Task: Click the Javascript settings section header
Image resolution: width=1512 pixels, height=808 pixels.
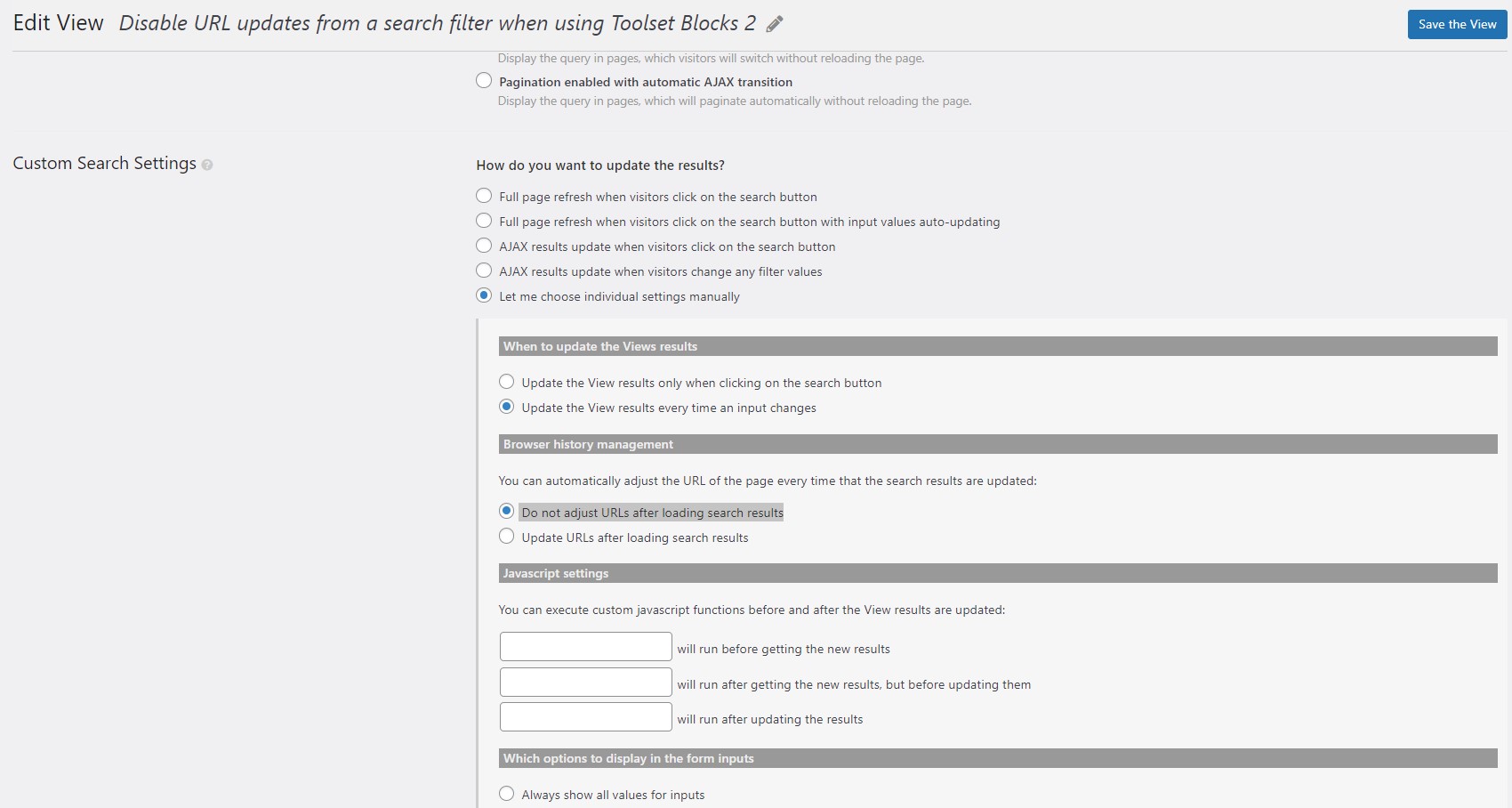Action: click(x=998, y=573)
